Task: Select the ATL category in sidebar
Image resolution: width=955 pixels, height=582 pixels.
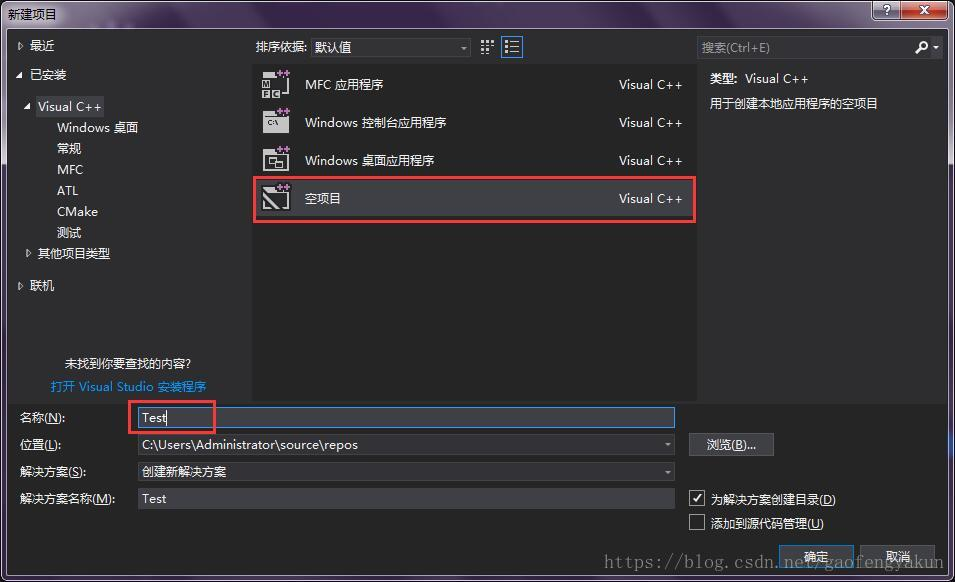Action: pyautogui.click(x=67, y=190)
